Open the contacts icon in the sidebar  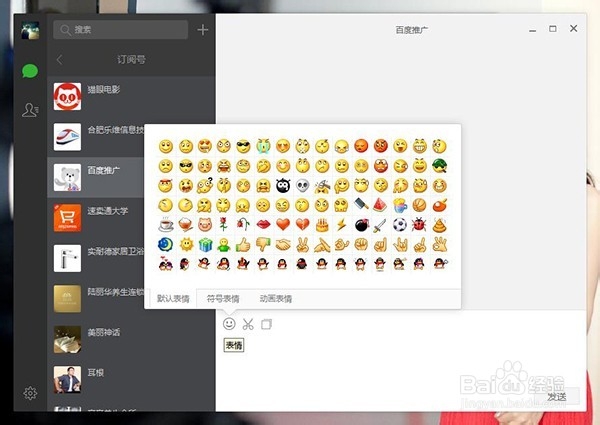(30, 110)
